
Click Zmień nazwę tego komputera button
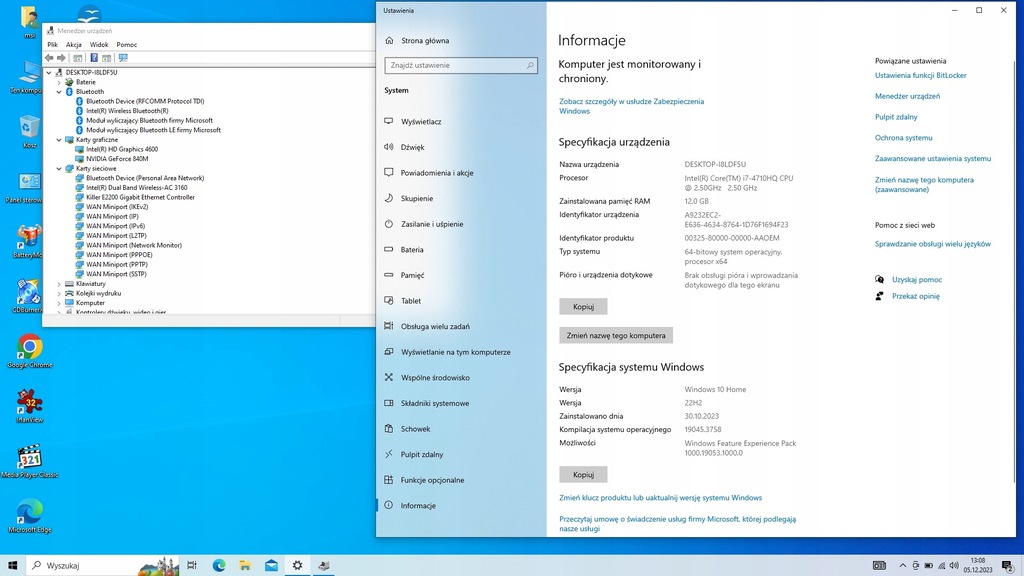click(x=616, y=335)
